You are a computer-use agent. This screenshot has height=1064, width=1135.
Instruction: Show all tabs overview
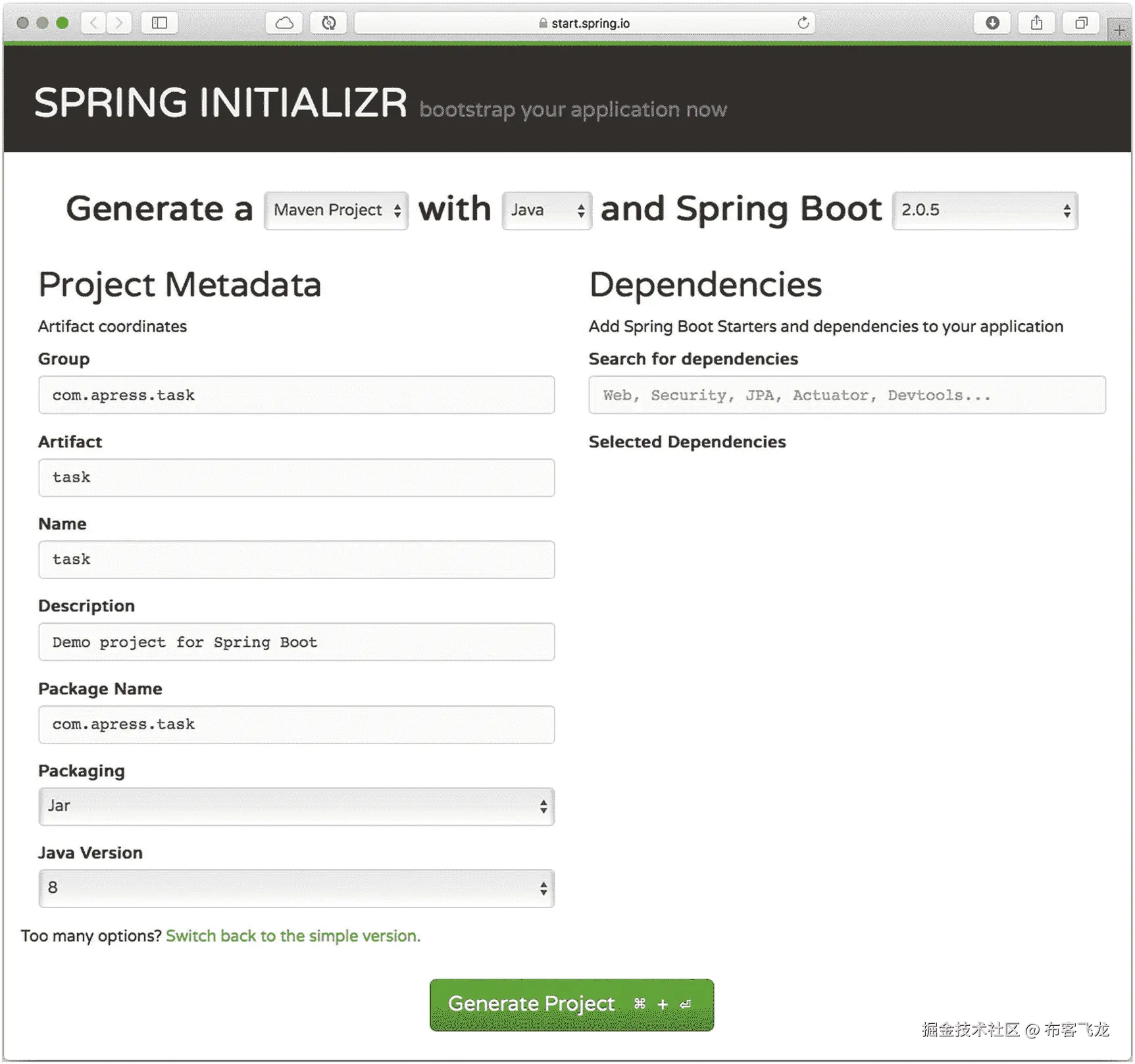coord(1080,23)
